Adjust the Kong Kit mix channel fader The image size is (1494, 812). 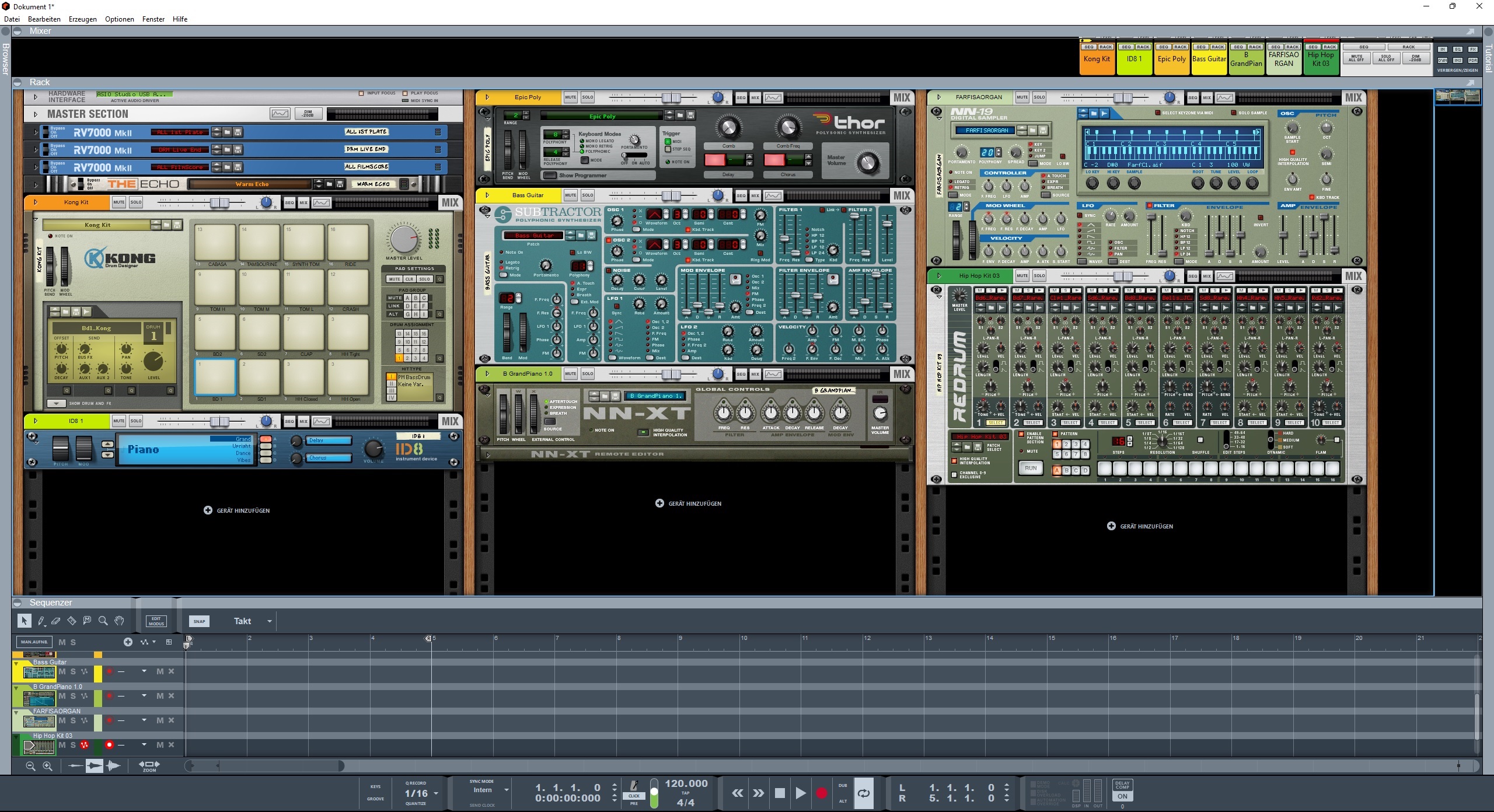pyautogui.click(x=219, y=202)
